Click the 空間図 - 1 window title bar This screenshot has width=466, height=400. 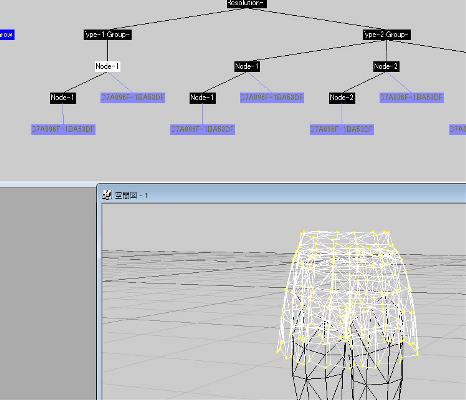click(x=282, y=195)
